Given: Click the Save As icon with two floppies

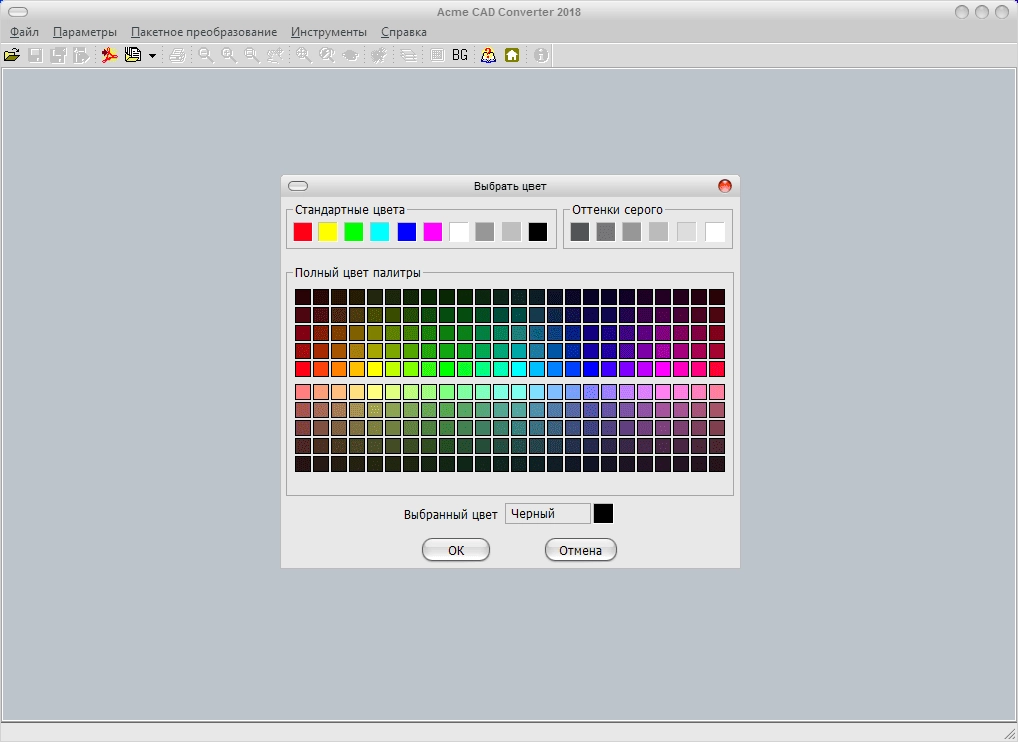Looking at the screenshot, I should (58, 55).
